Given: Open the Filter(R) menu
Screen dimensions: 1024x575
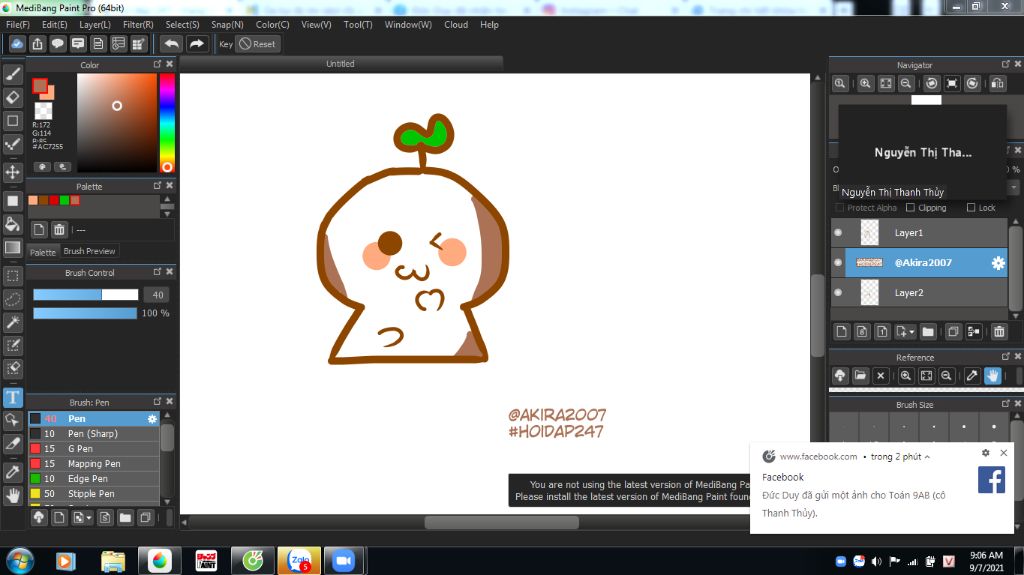Looking at the screenshot, I should pos(138,24).
